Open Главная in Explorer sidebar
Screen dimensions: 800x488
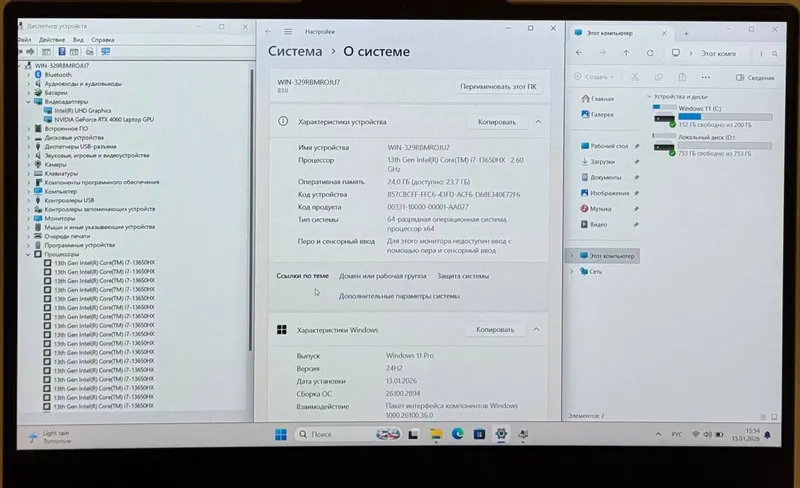coord(597,99)
